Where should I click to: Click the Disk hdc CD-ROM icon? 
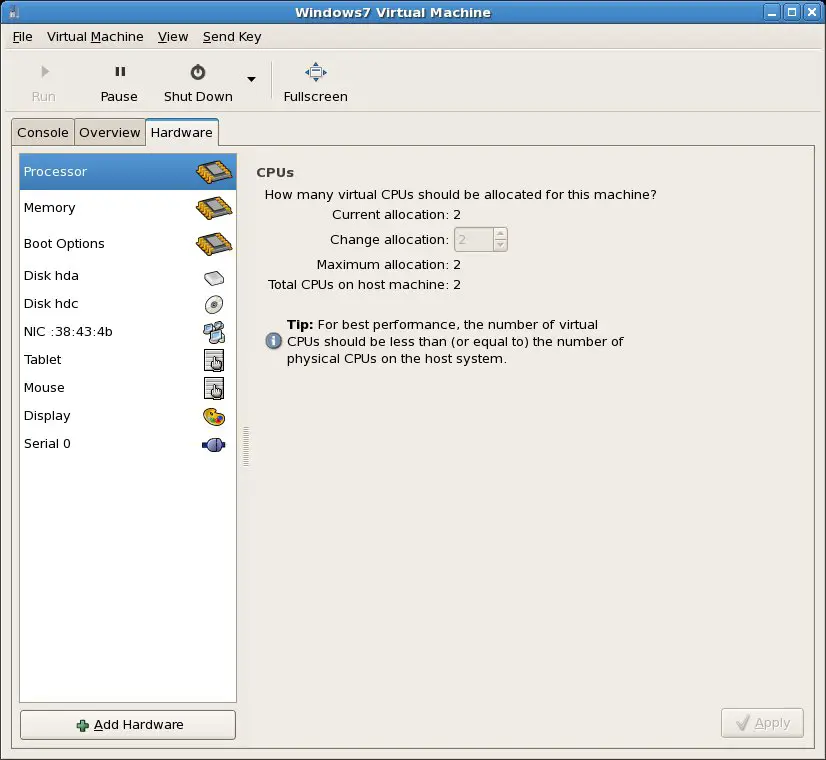[x=214, y=304]
